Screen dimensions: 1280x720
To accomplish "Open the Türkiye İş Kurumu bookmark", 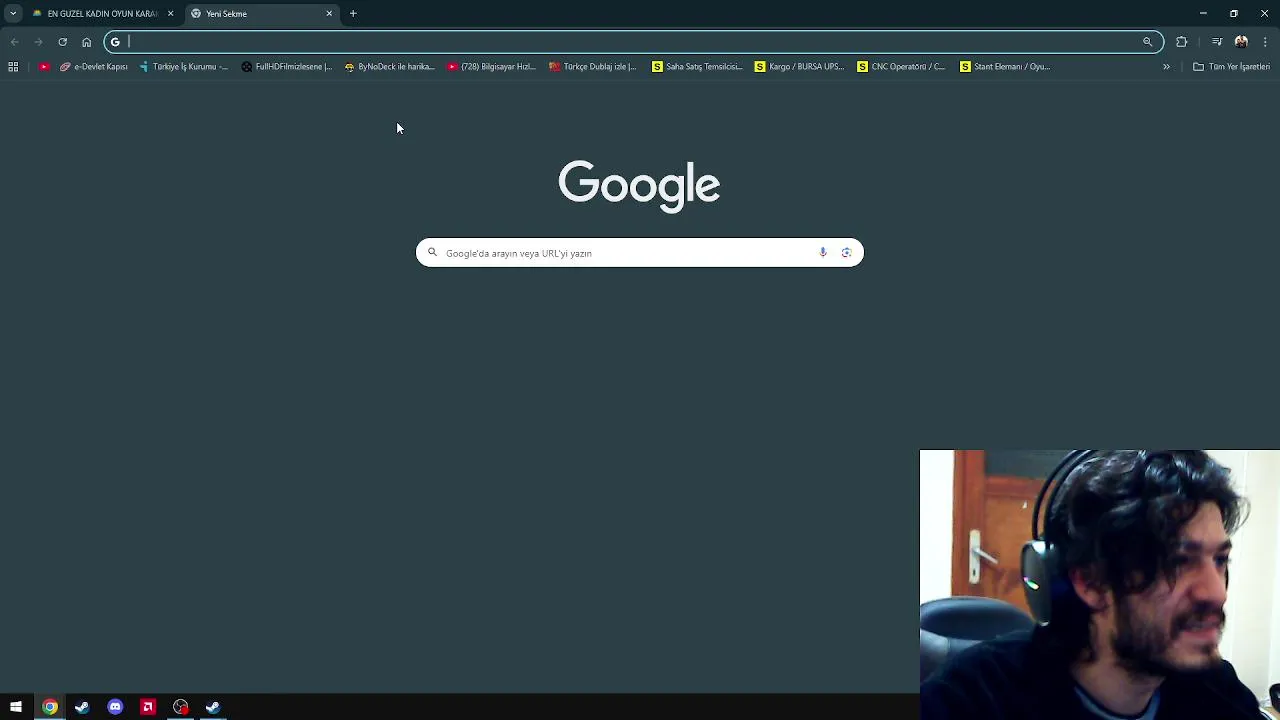I will (184, 66).
